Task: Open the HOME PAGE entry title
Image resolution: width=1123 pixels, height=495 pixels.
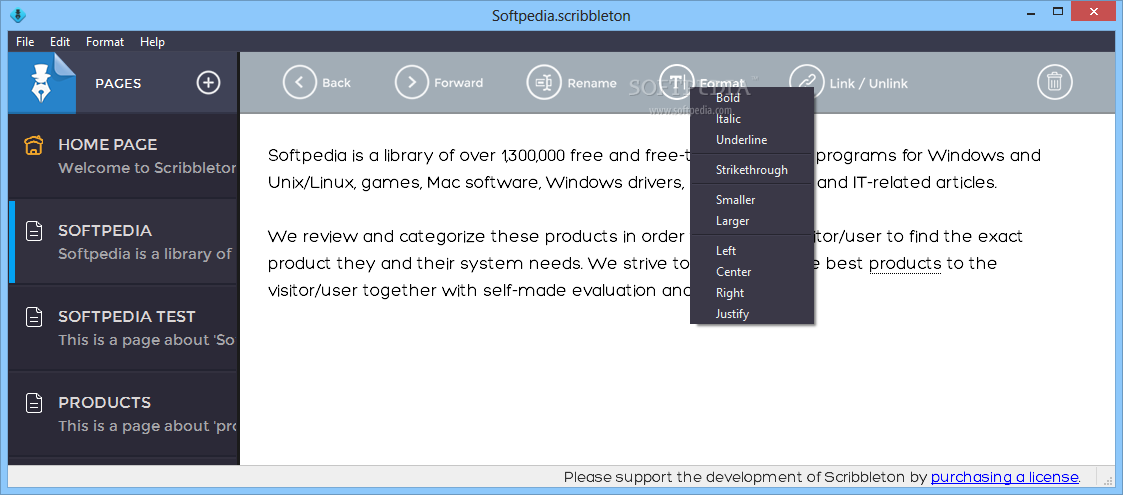Action: click(107, 145)
